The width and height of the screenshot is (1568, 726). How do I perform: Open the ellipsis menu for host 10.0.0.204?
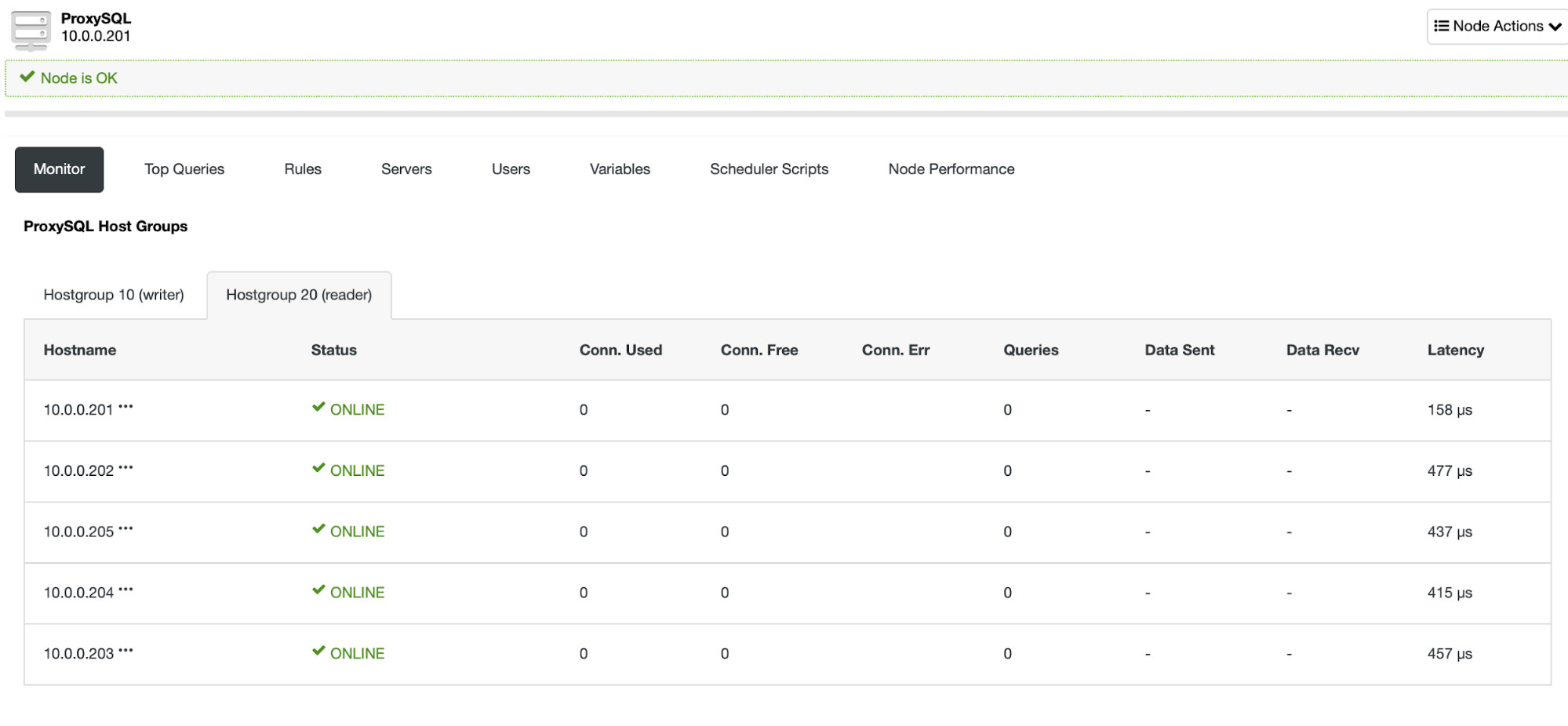(126, 589)
